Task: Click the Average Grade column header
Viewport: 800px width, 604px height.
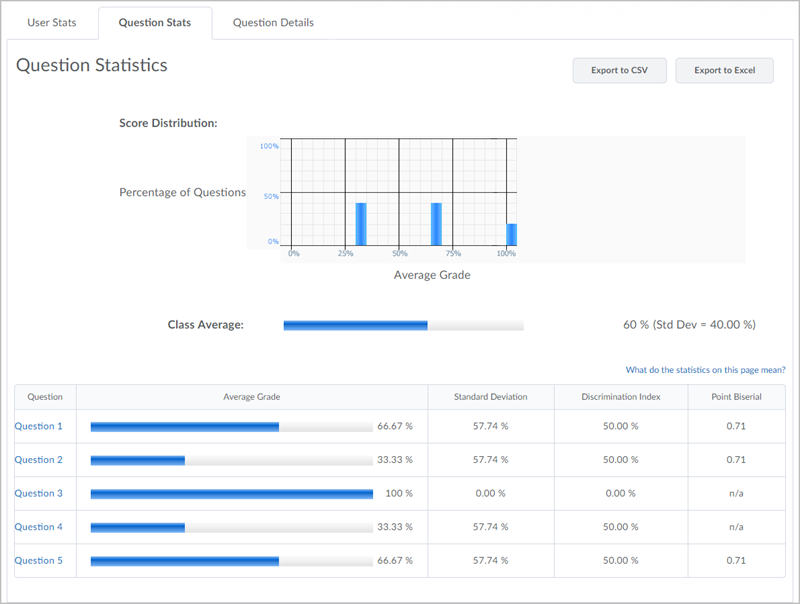Action: click(x=252, y=397)
